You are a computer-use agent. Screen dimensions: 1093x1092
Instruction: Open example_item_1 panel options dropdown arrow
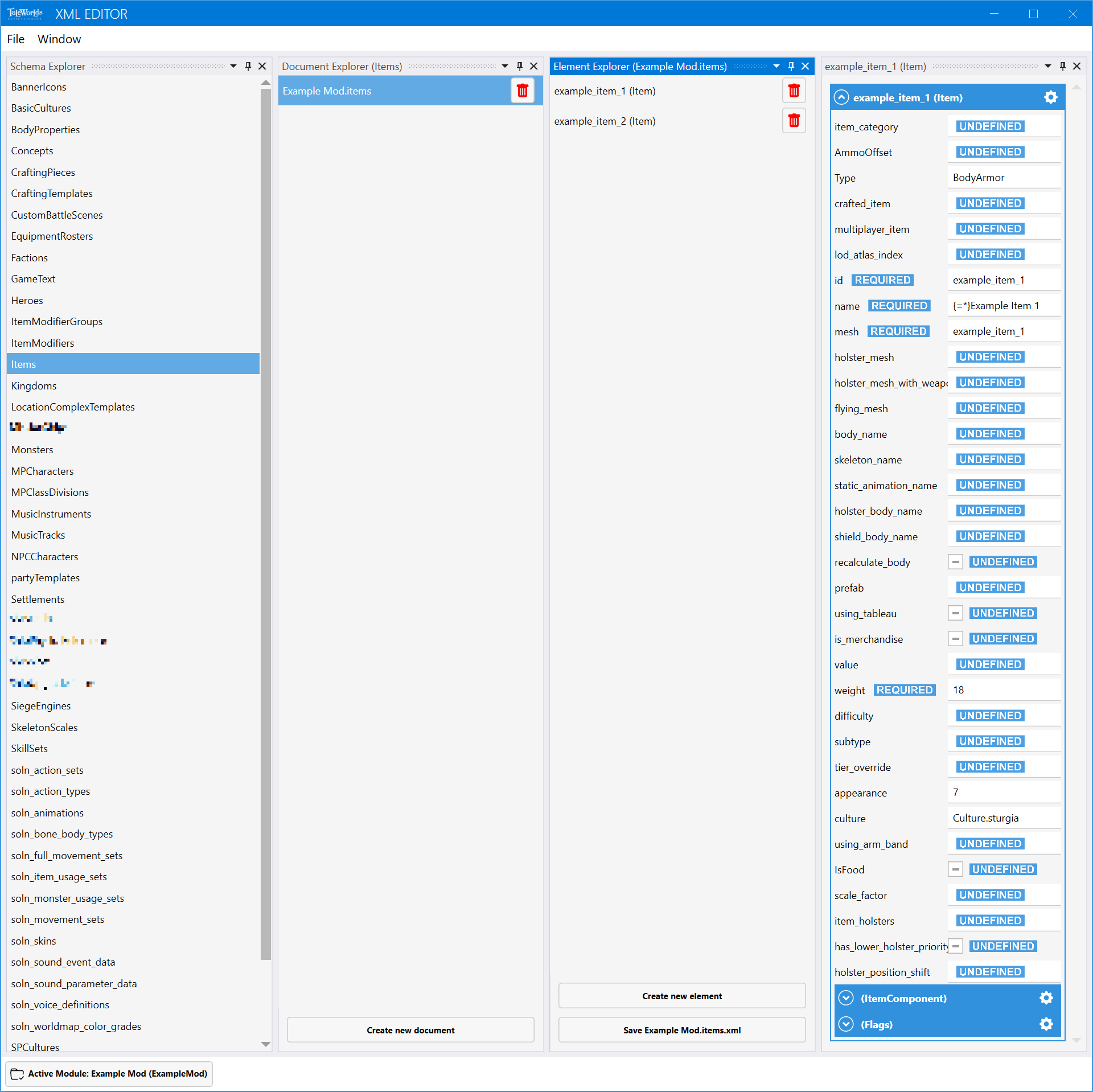click(x=1048, y=66)
